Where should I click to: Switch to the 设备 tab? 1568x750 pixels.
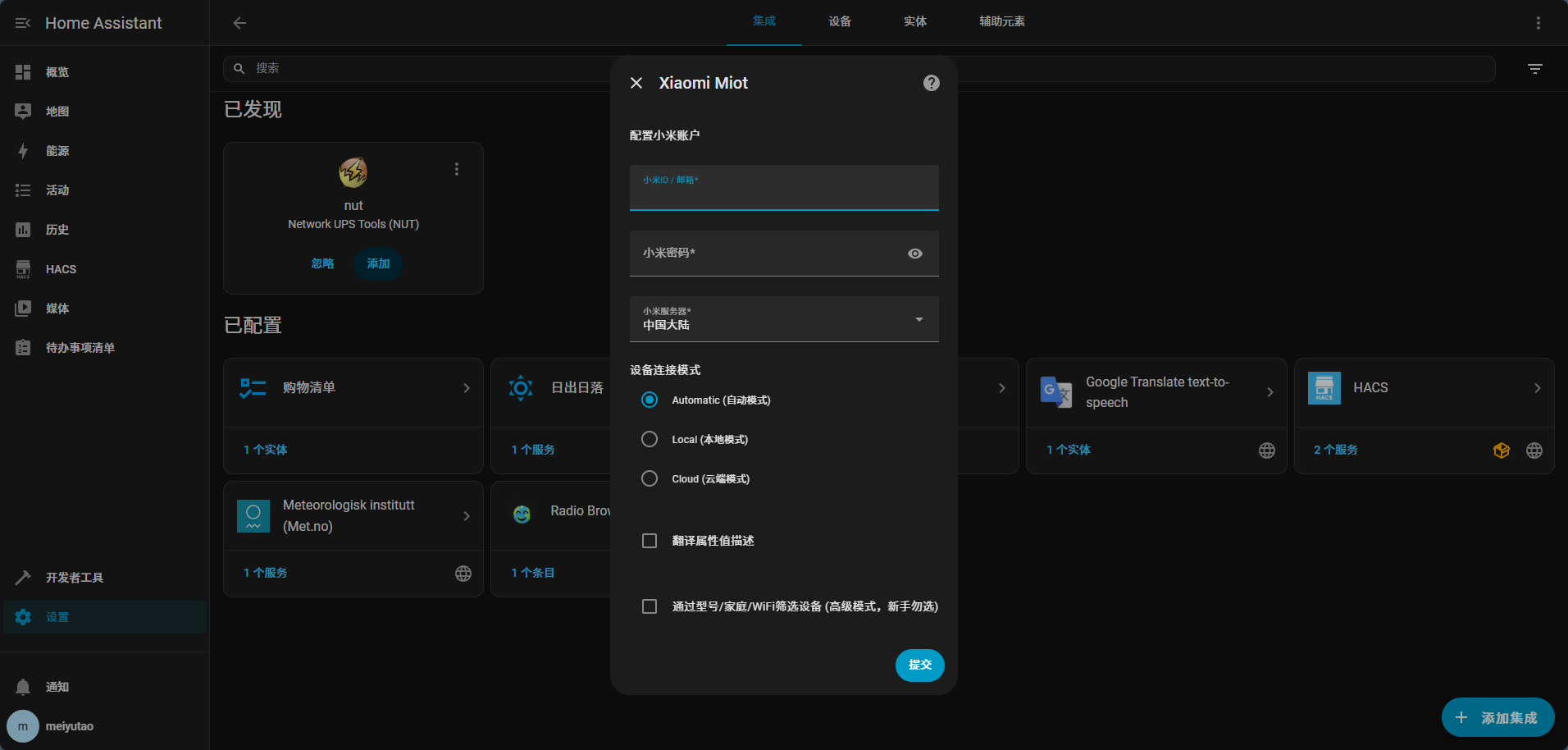coord(840,22)
